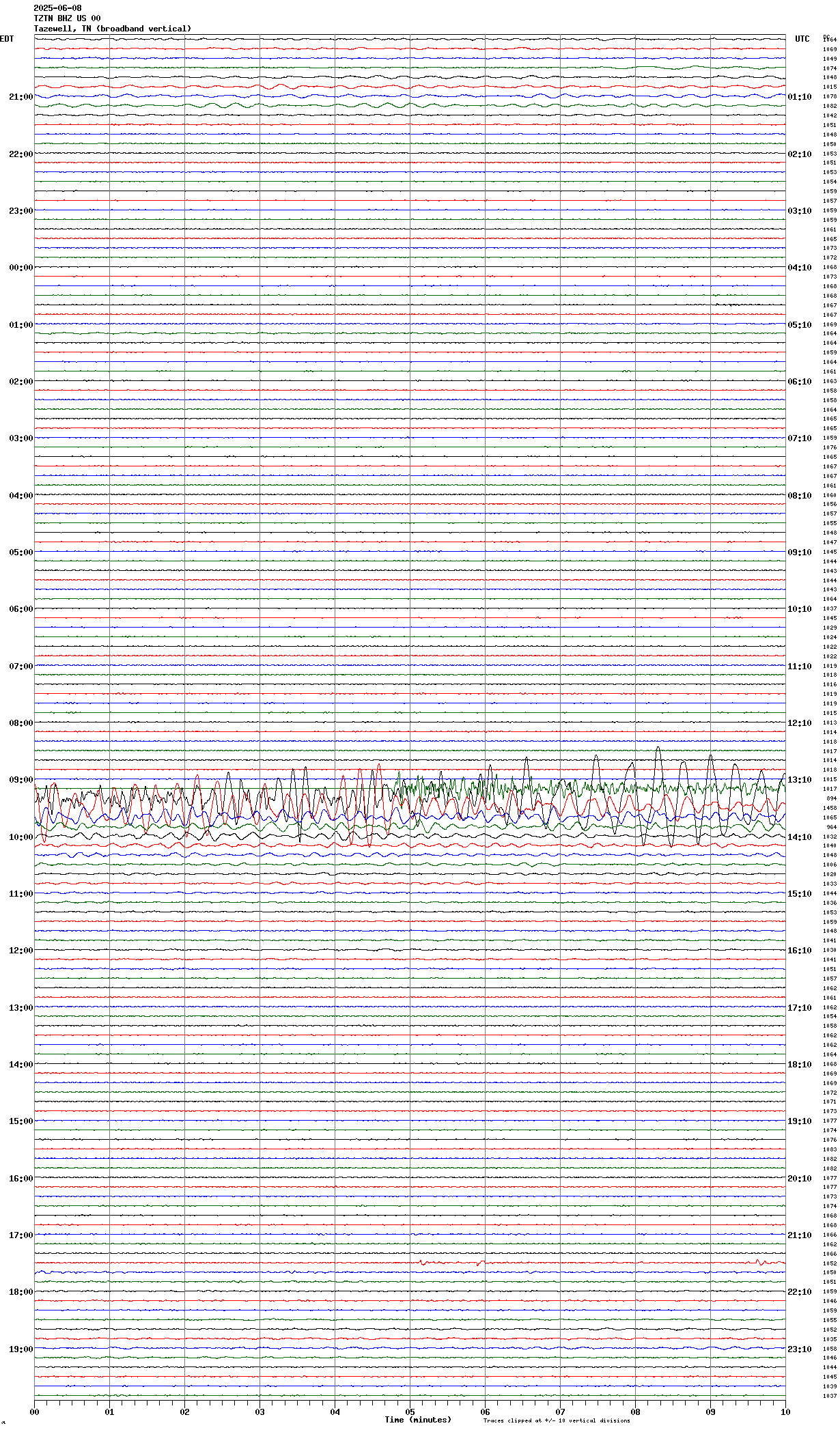Select the 15:10 UTC time label
The width and height of the screenshot is (840, 1430).
click(800, 894)
